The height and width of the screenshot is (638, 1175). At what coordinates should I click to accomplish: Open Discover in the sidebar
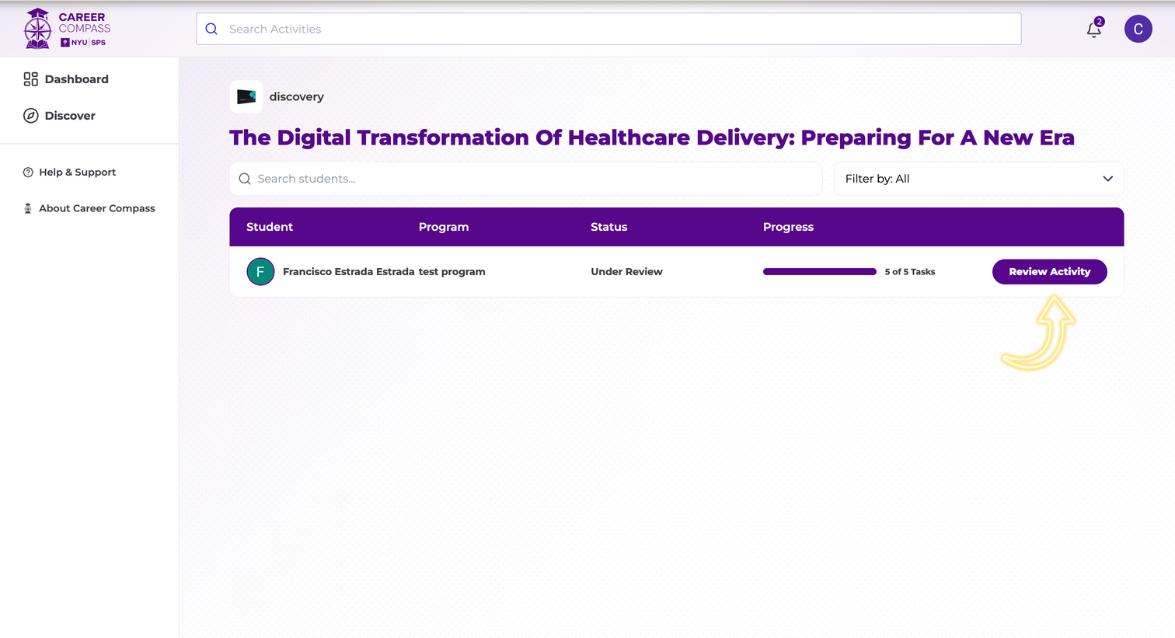tap(69, 116)
